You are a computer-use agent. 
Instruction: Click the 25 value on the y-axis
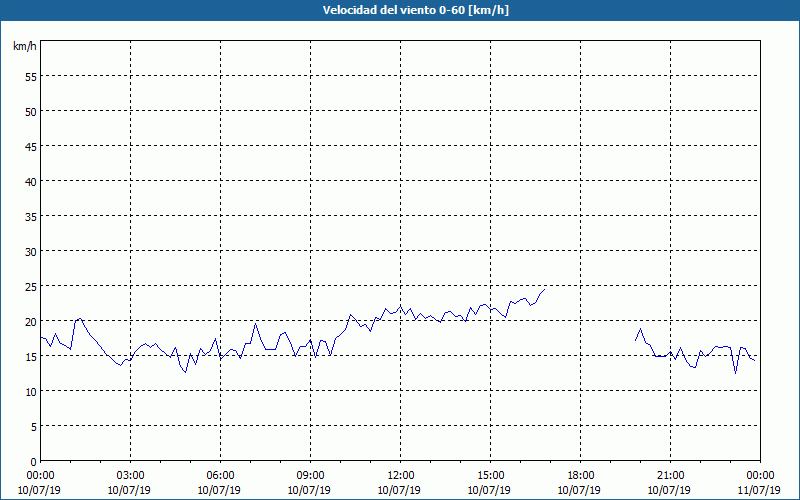(31, 286)
